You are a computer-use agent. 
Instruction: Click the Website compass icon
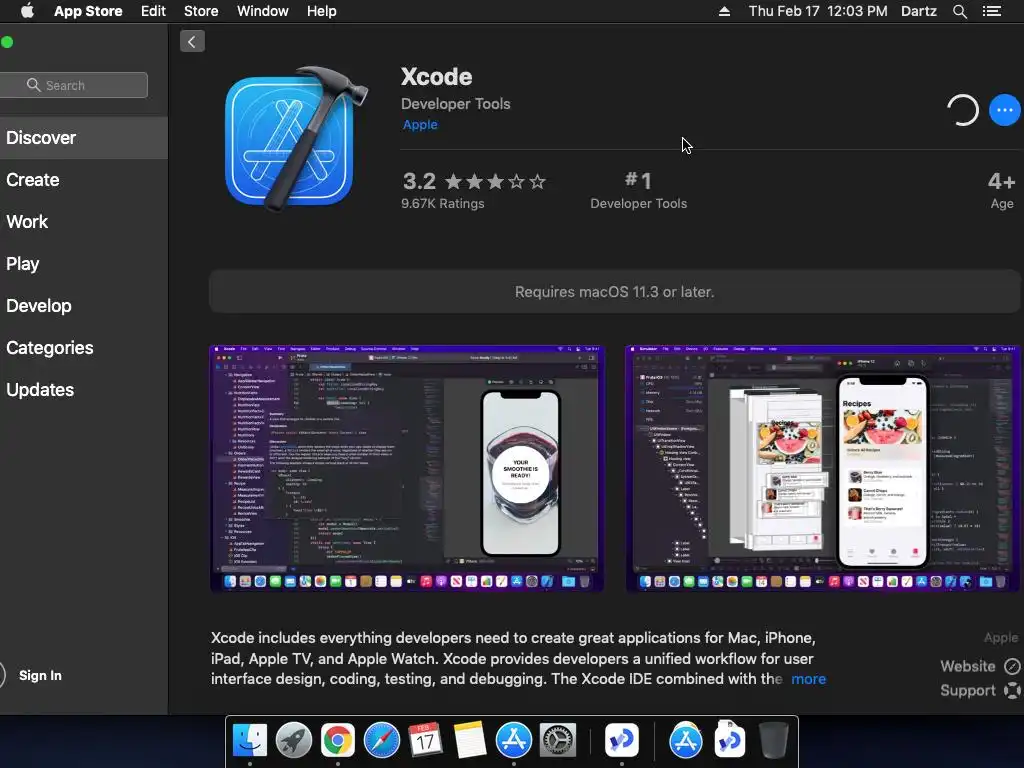coord(1012,666)
